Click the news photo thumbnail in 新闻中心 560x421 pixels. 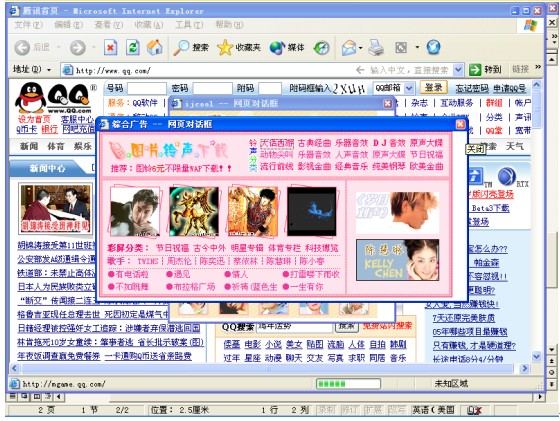coord(55,208)
